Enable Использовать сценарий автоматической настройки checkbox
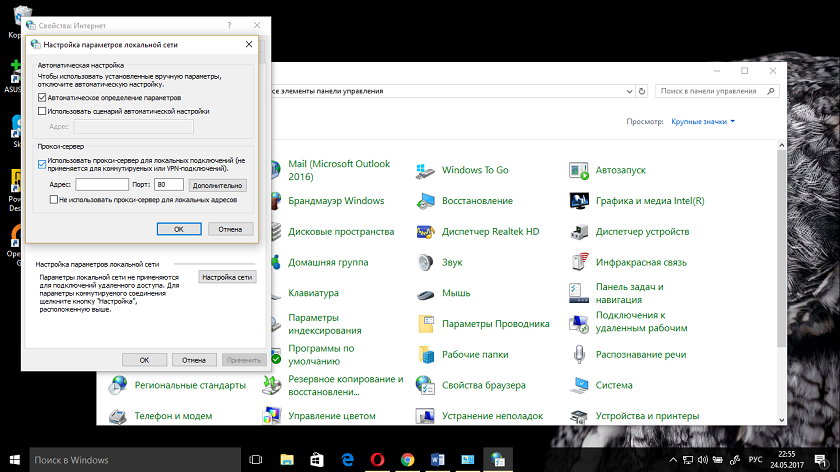 tap(42, 112)
